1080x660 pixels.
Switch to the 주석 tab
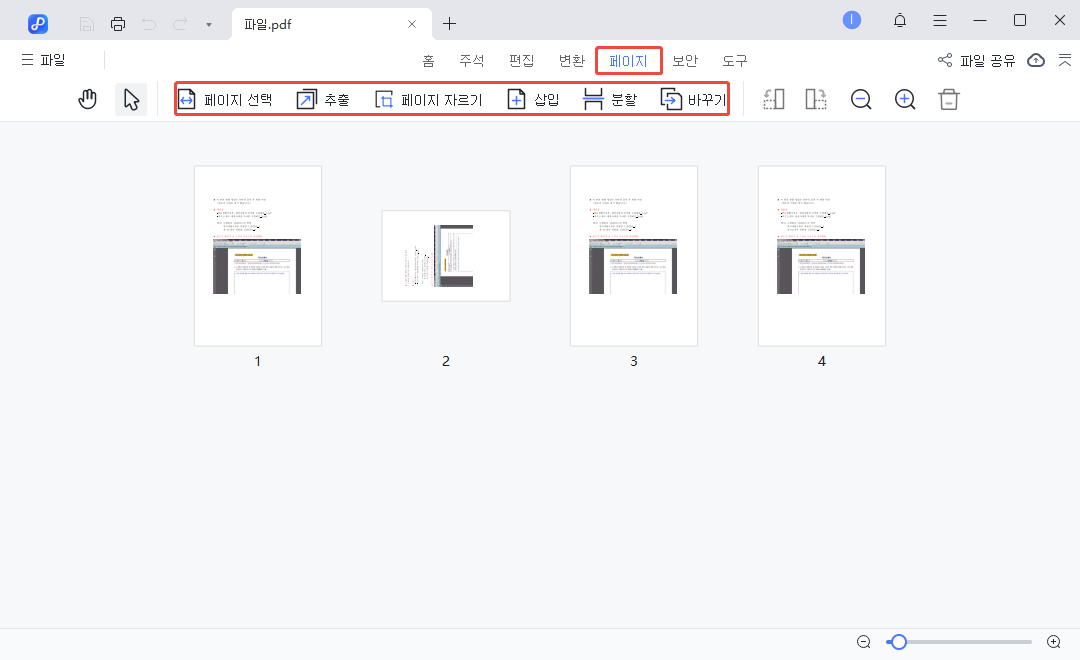click(472, 61)
